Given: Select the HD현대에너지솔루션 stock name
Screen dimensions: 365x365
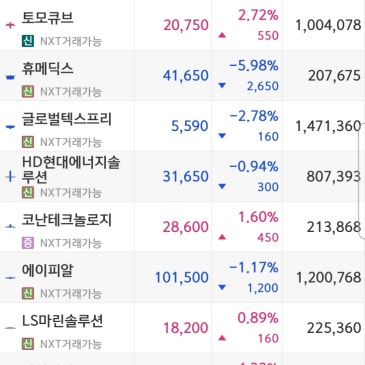Looking at the screenshot, I should pos(71,170).
